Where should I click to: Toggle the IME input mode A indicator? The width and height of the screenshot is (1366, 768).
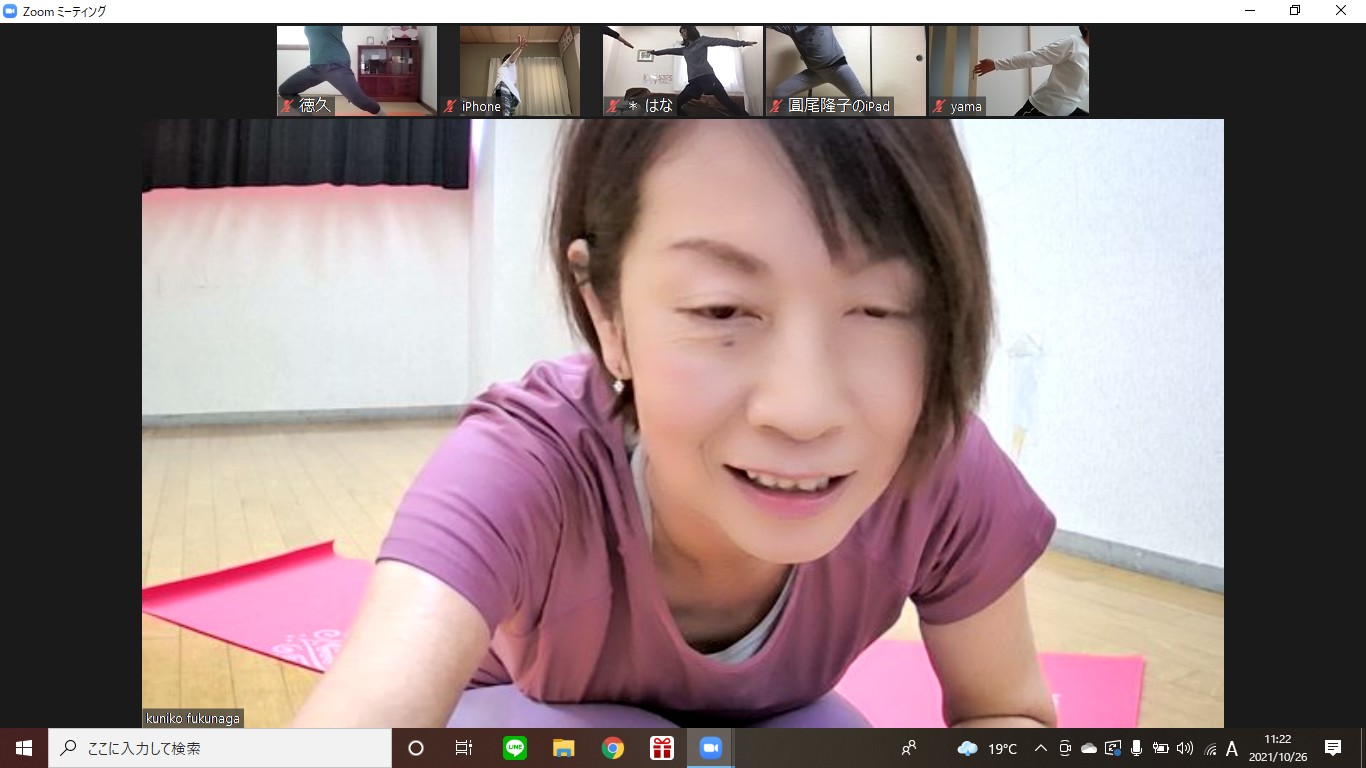coord(1232,748)
